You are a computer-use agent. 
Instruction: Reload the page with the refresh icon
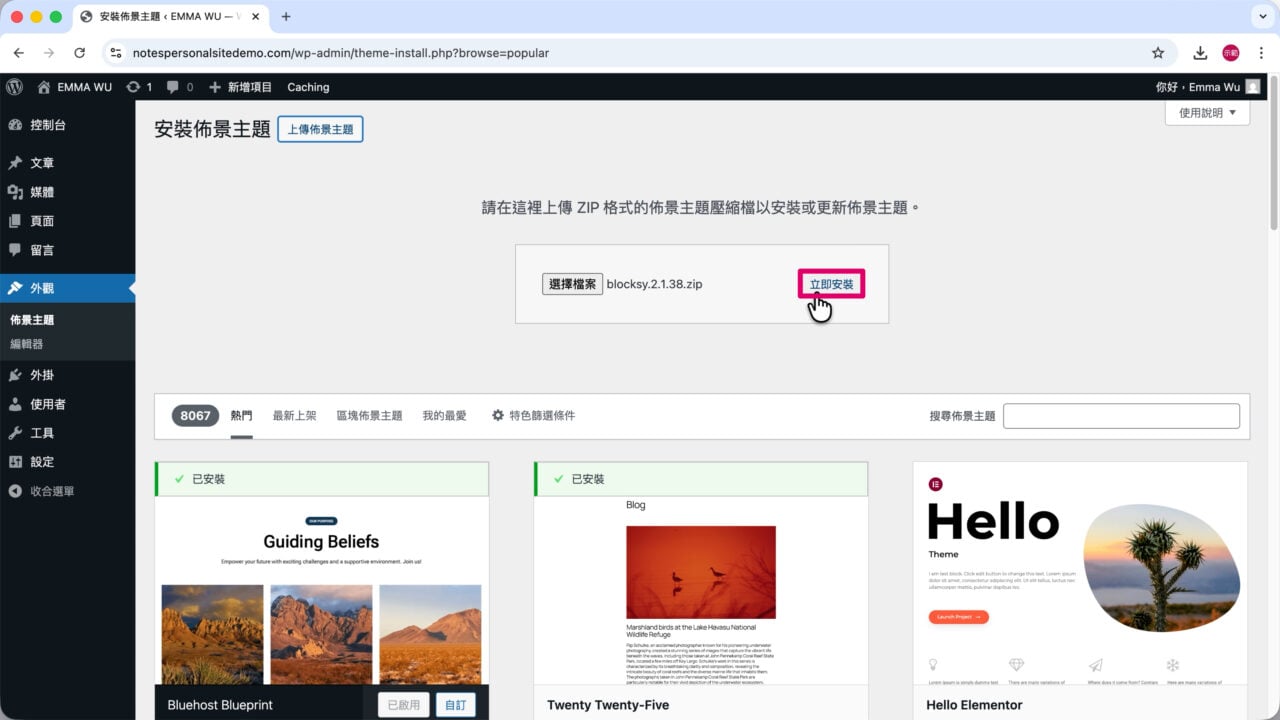click(x=80, y=53)
